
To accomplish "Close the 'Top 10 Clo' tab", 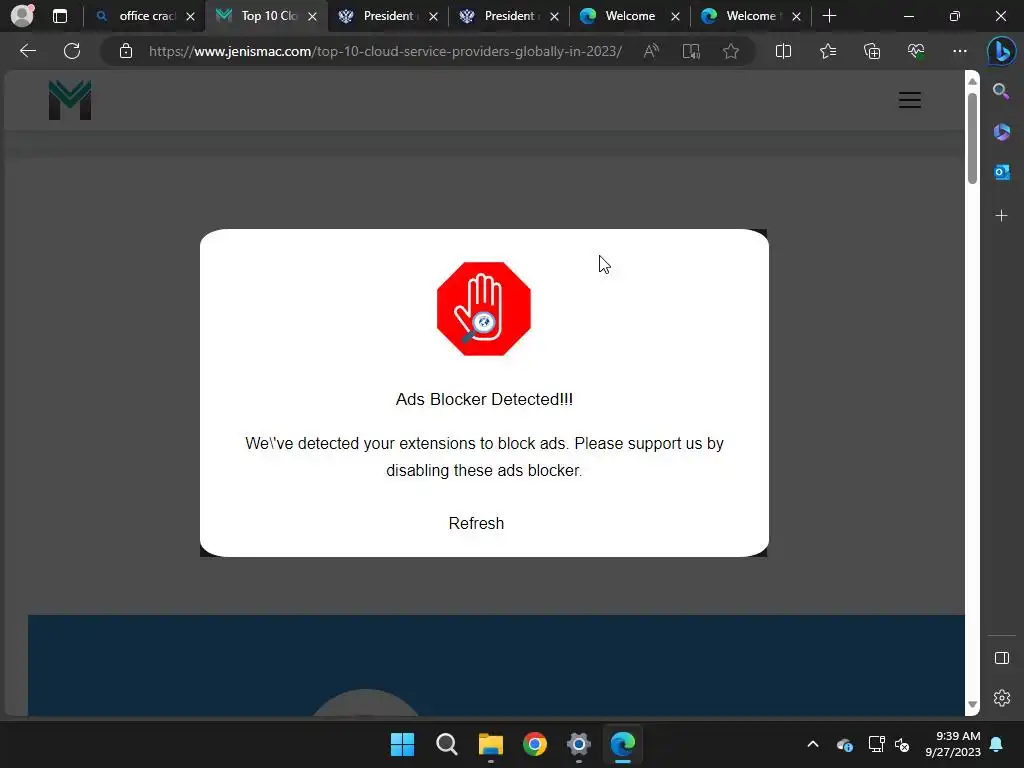I will (312, 16).
